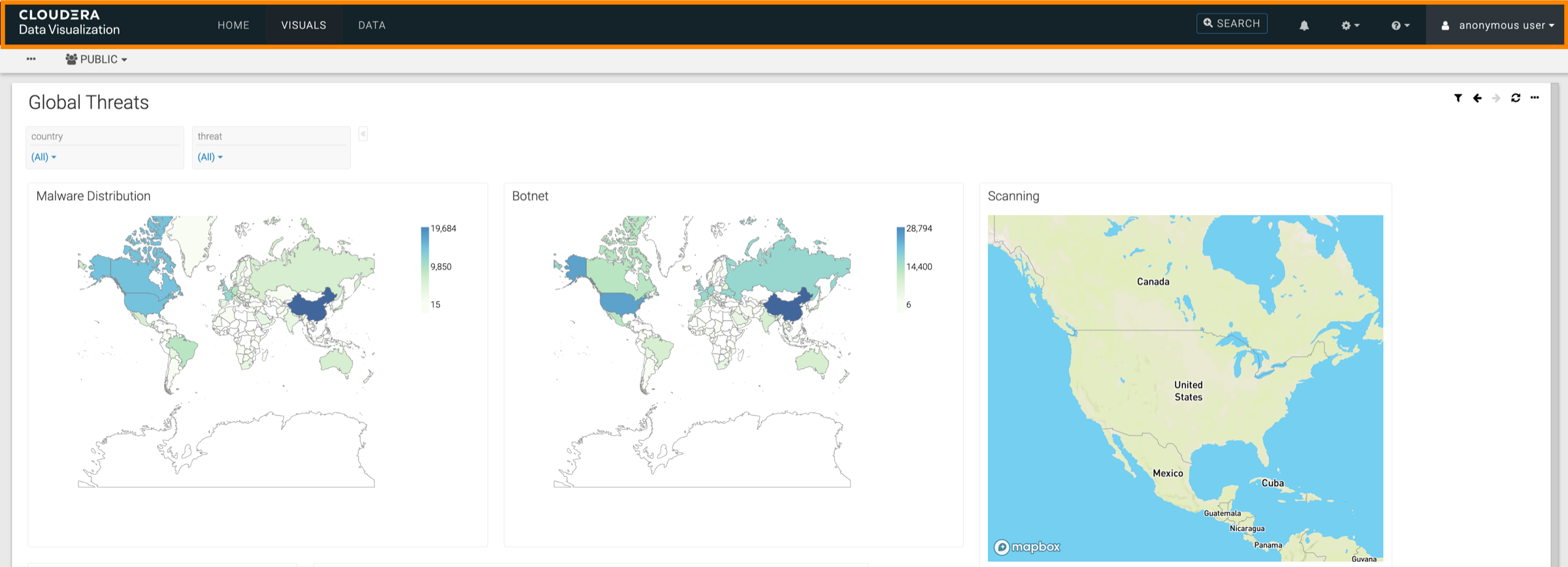Refresh the Global Threats dashboard
1568x567 pixels.
pyautogui.click(x=1516, y=98)
